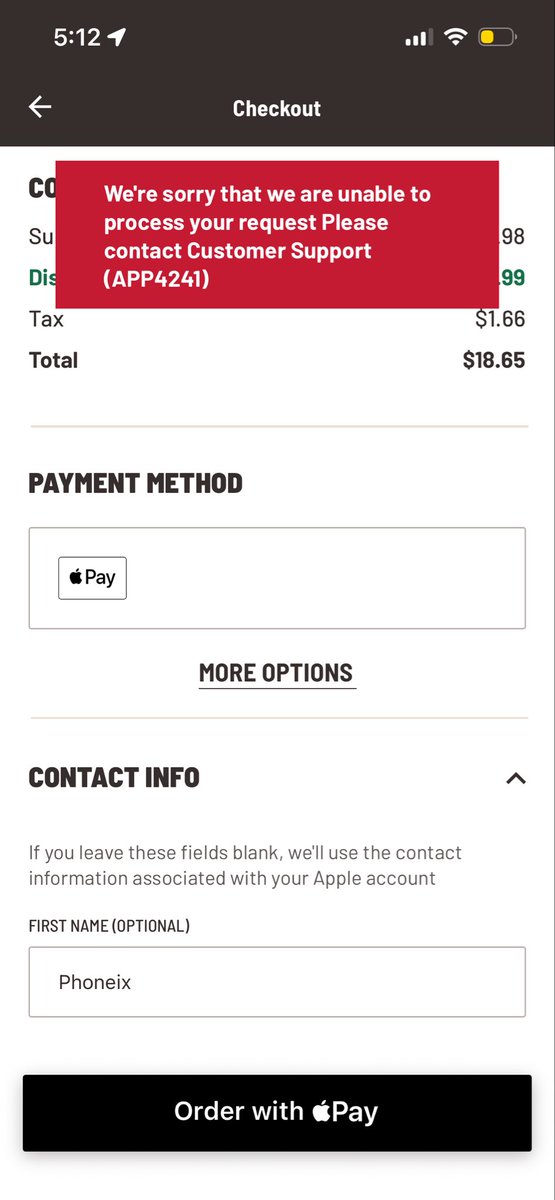Tap the Apple Pay logo badge
Screen dimensions: 555x1200
[92, 578]
